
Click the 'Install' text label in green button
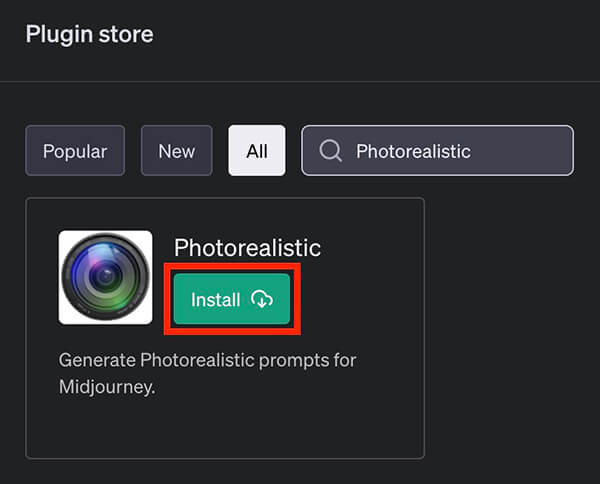(x=216, y=300)
